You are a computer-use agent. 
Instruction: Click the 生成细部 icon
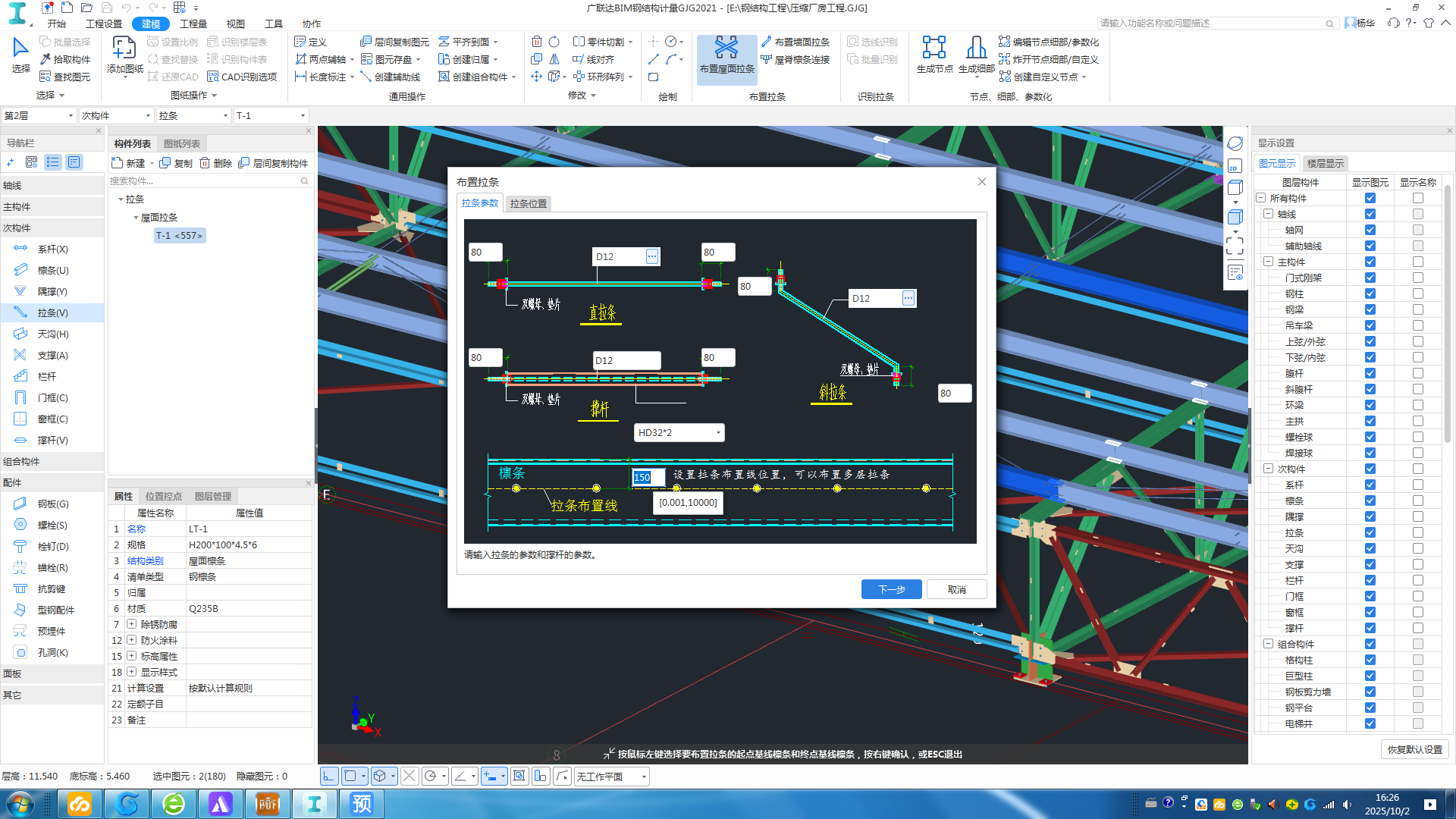tap(976, 49)
